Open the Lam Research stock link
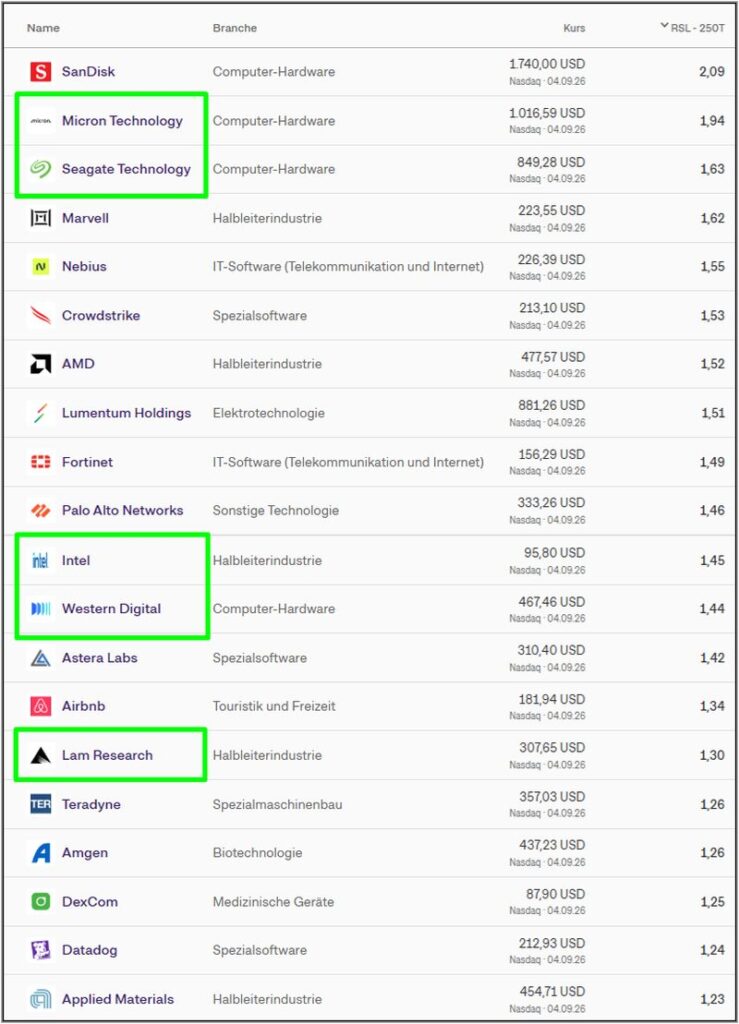739x1024 pixels. [x=107, y=755]
